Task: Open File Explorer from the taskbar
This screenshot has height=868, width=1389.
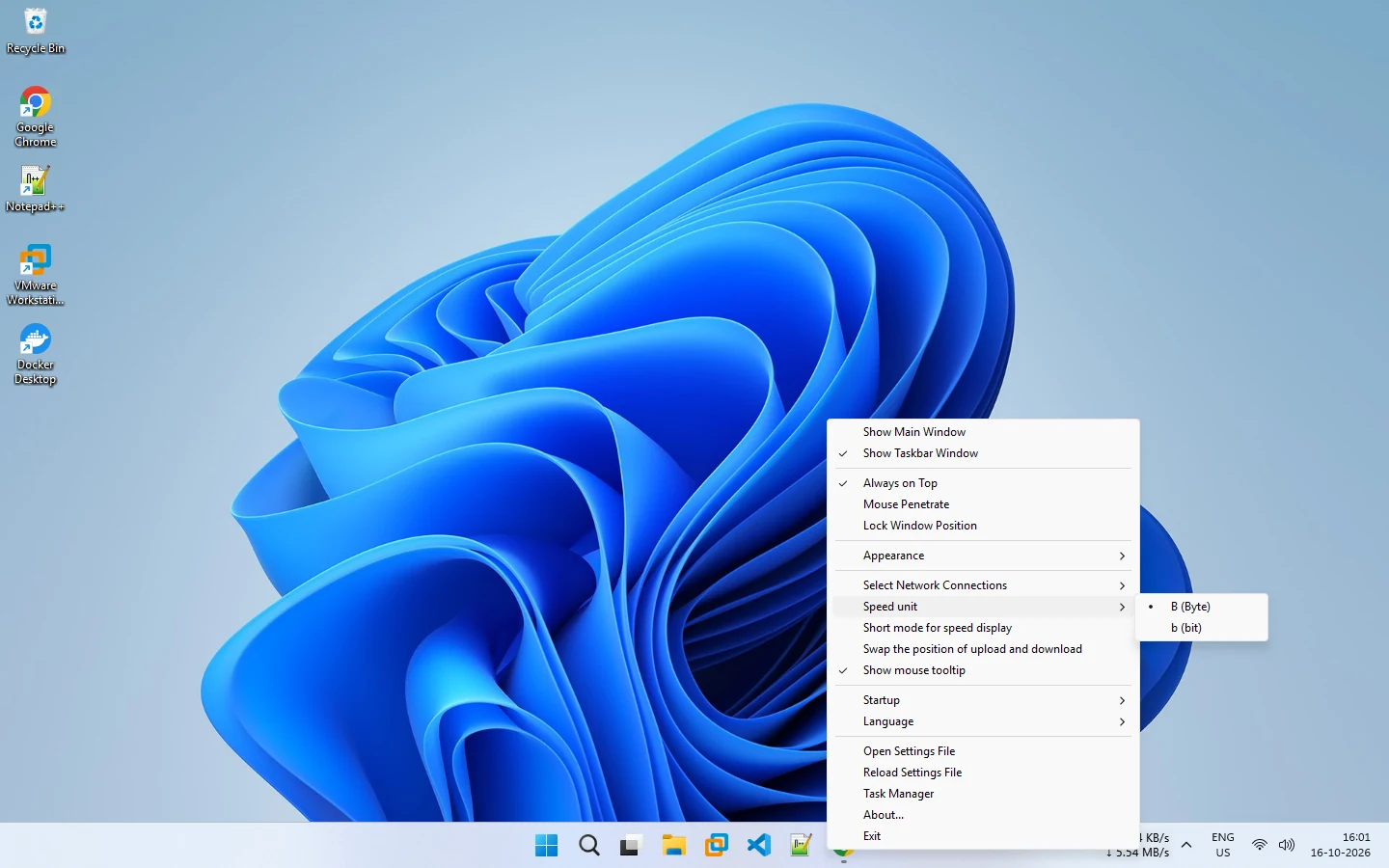Action: [673, 846]
